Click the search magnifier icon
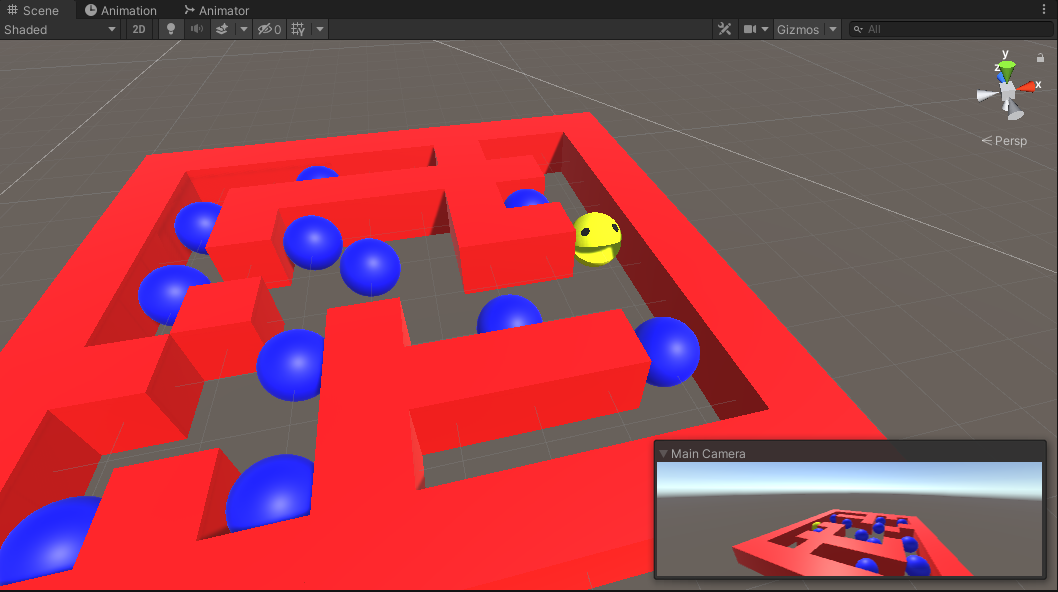The width and height of the screenshot is (1058, 592). point(858,29)
